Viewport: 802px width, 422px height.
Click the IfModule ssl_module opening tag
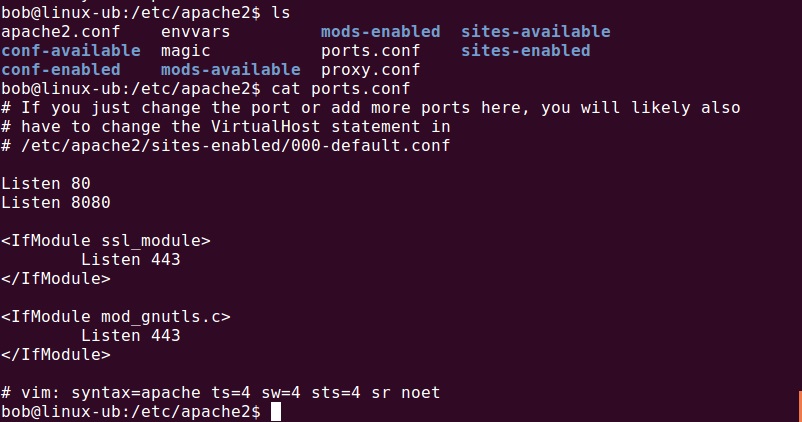106,240
